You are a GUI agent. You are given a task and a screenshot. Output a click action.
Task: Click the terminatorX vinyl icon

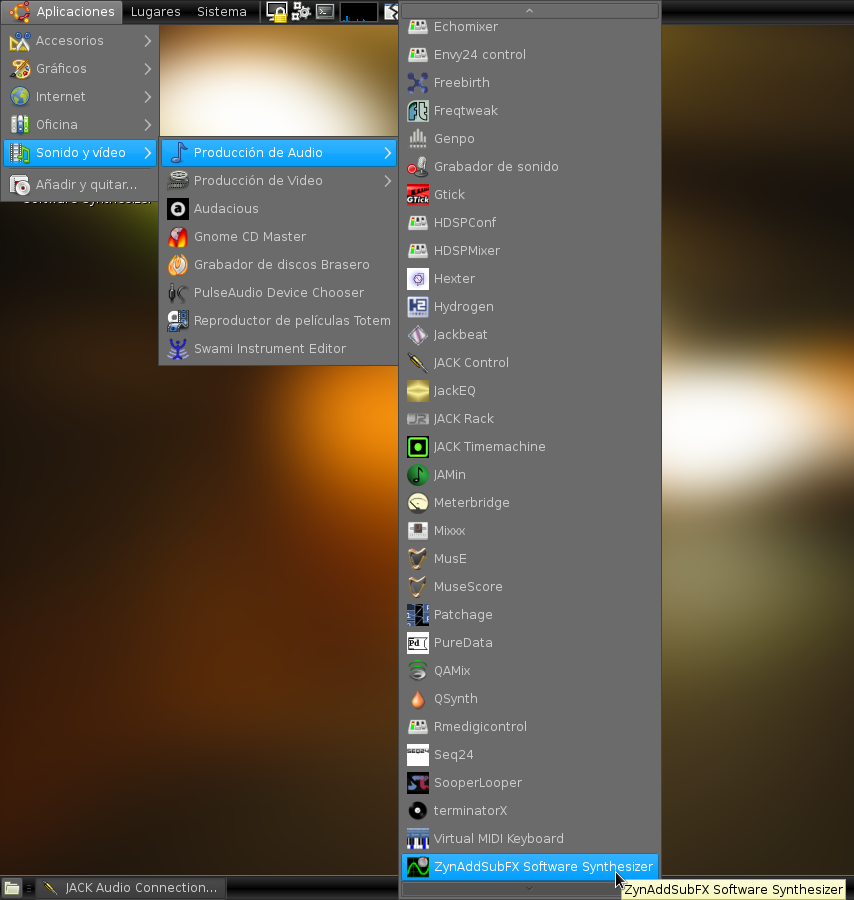pyautogui.click(x=418, y=811)
